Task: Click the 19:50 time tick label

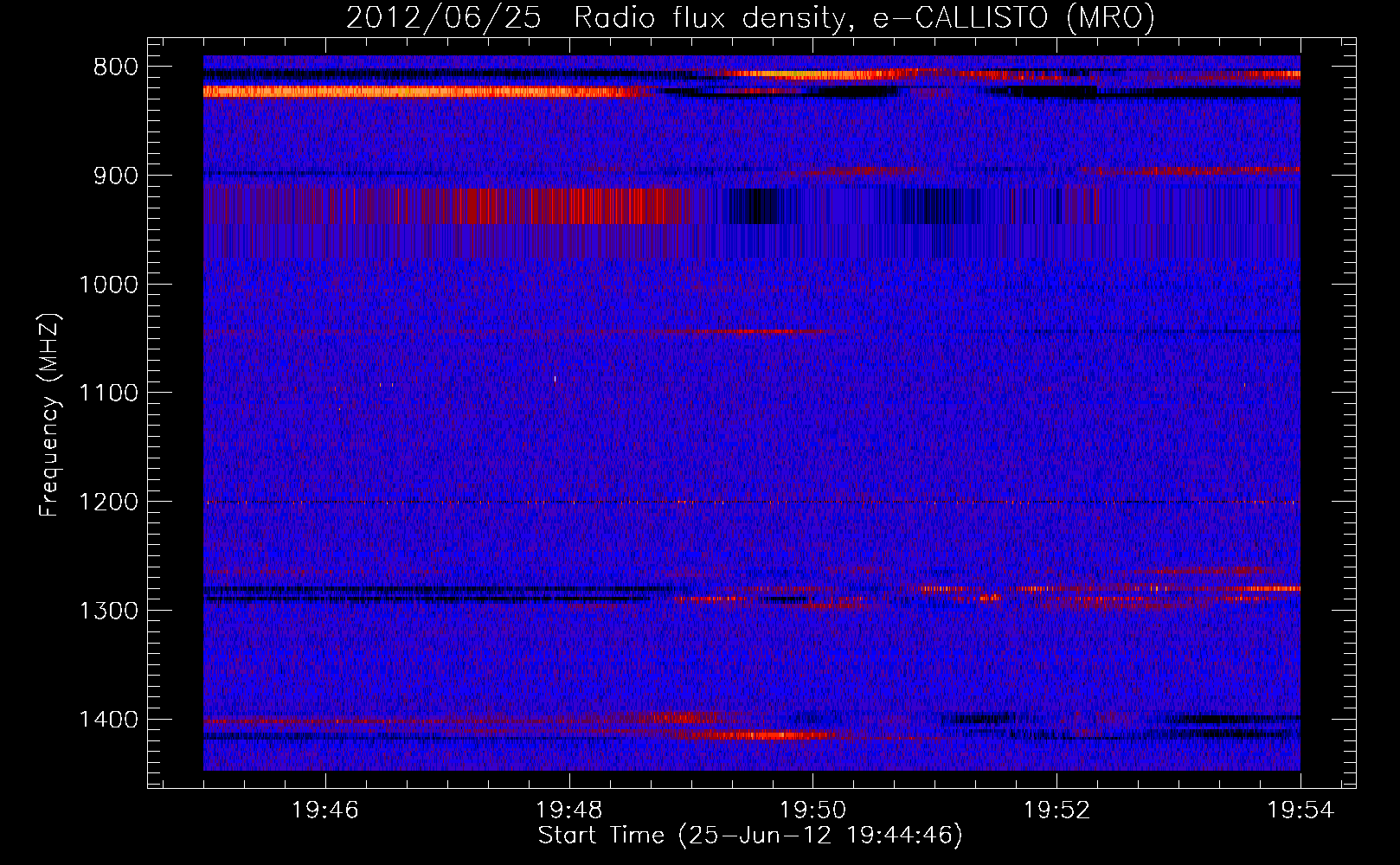Action: pyautogui.click(x=813, y=811)
